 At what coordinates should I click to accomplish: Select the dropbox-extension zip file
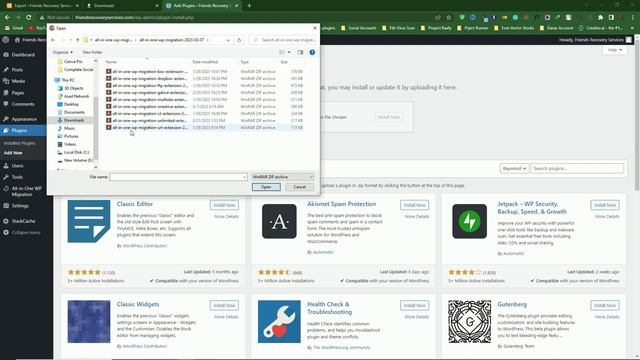(204, 78)
